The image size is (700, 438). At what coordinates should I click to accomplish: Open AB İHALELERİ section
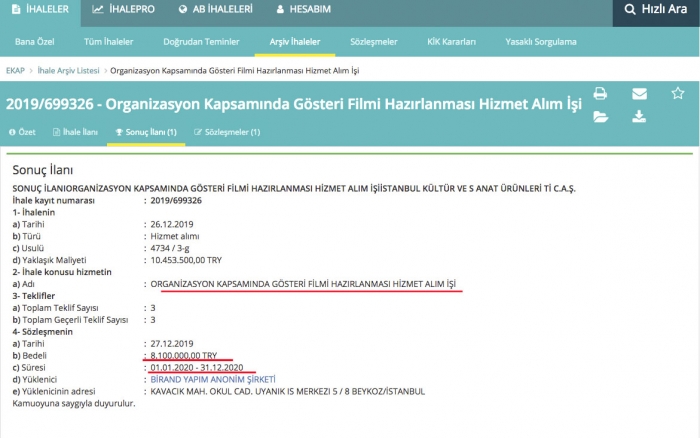(x=214, y=10)
